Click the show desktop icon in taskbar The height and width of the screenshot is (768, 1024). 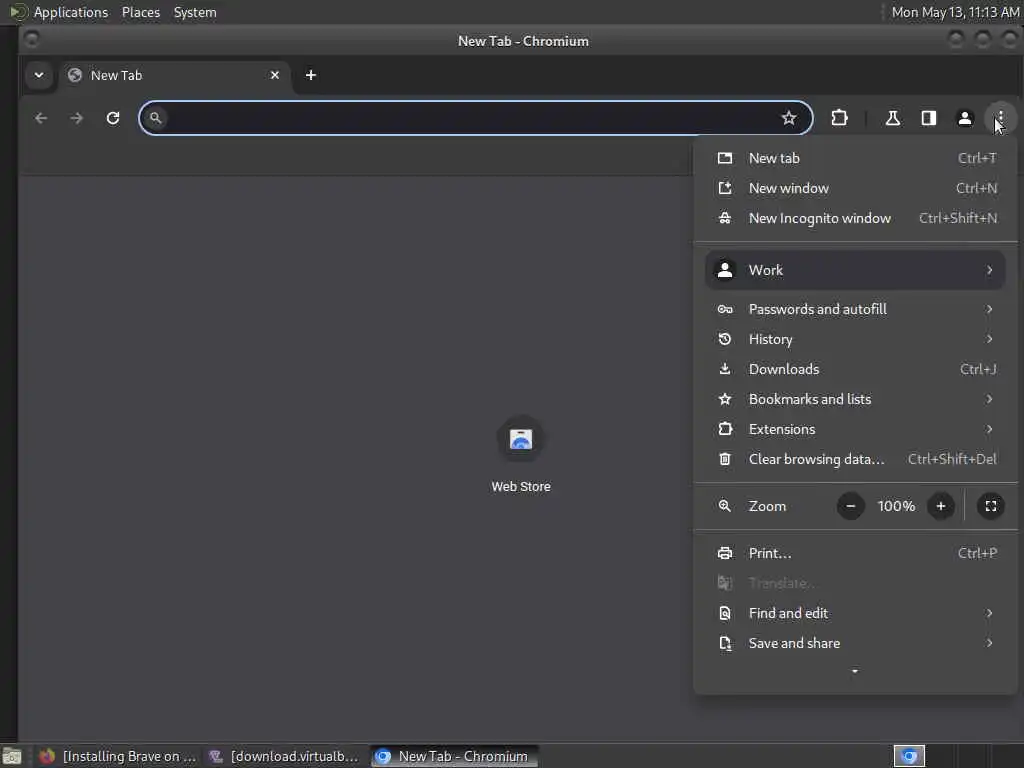click(x=12, y=757)
